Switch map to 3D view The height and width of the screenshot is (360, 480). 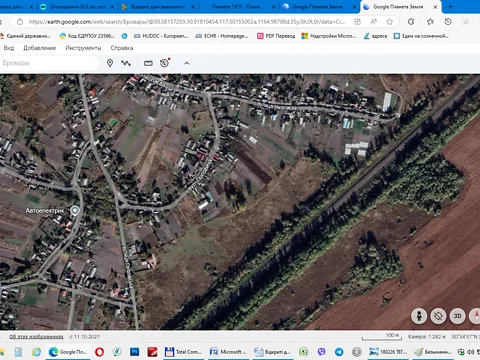[458, 316]
